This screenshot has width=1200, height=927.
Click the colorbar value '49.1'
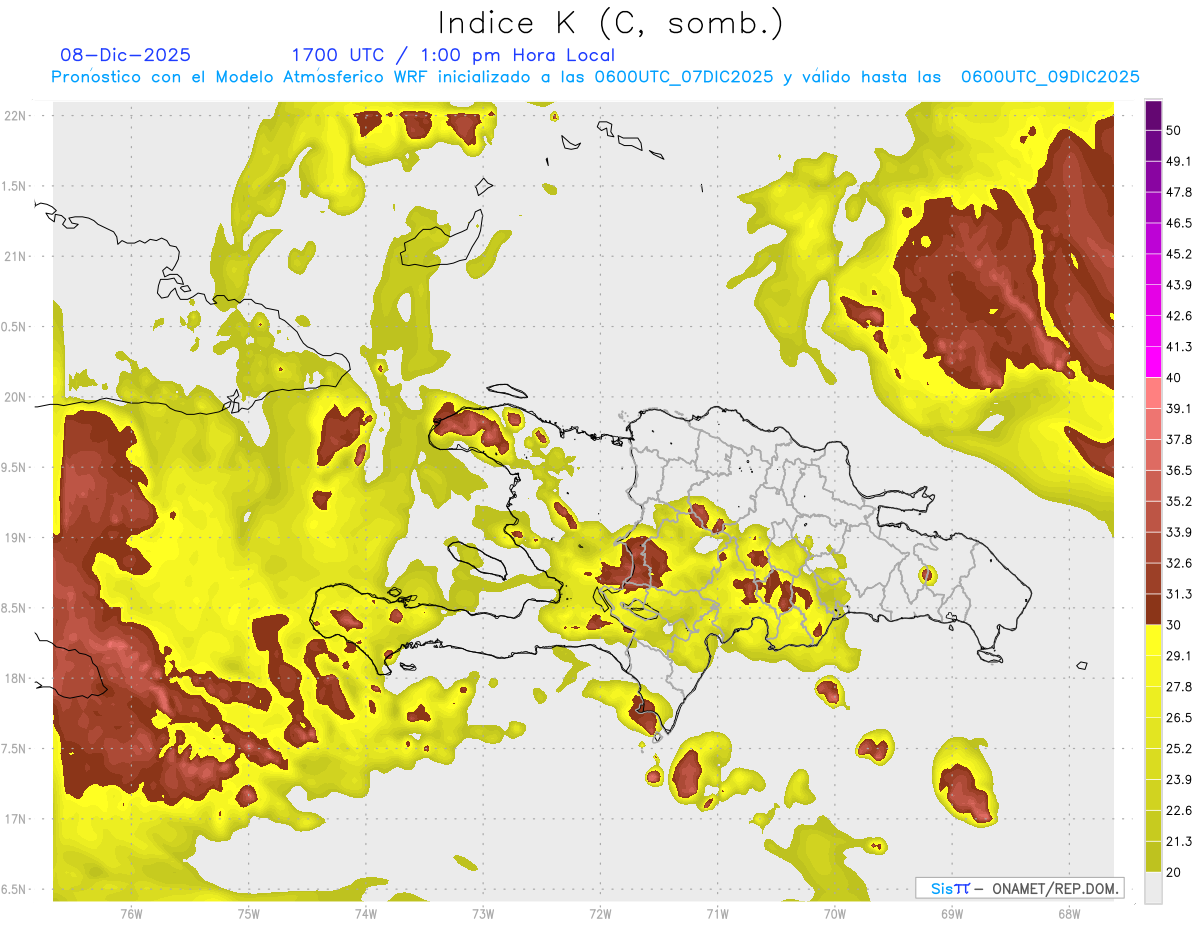point(1179,161)
